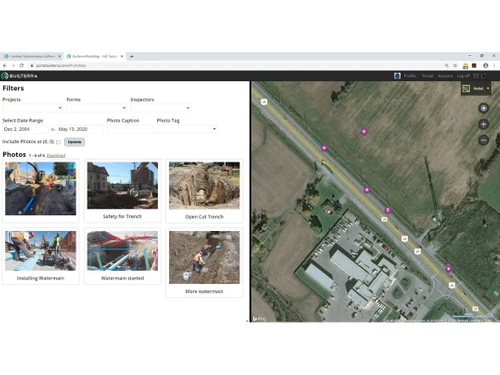Screen dimensions: 500x375
Task: Expand the Inspectors dropdown
Action: (161, 108)
